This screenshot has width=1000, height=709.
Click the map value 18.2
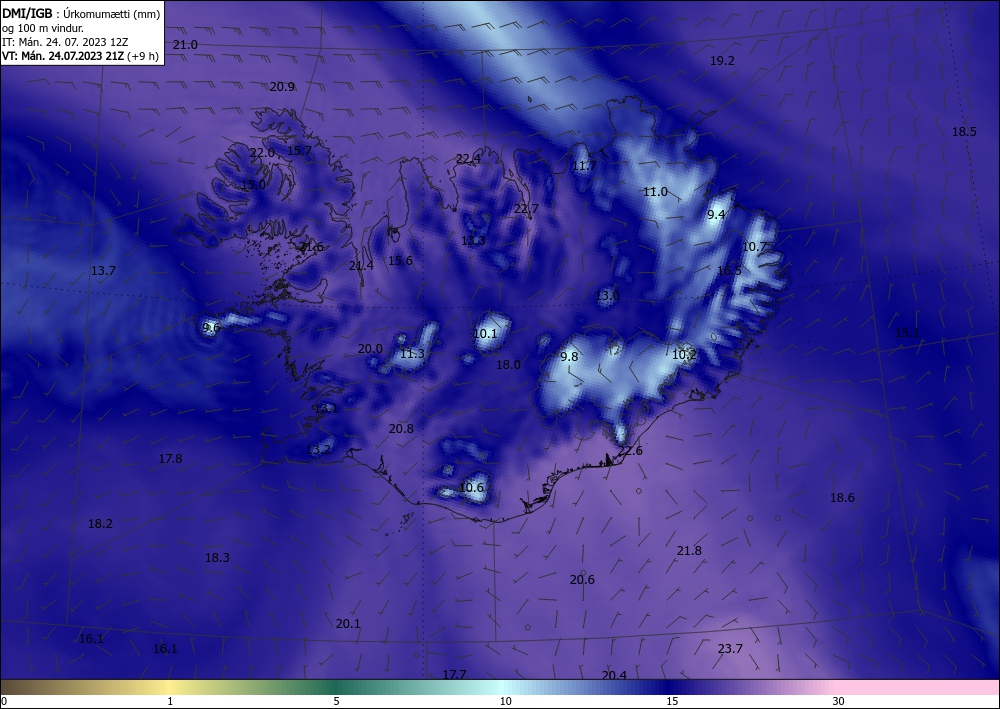pyautogui.click(x=100, y=524)
